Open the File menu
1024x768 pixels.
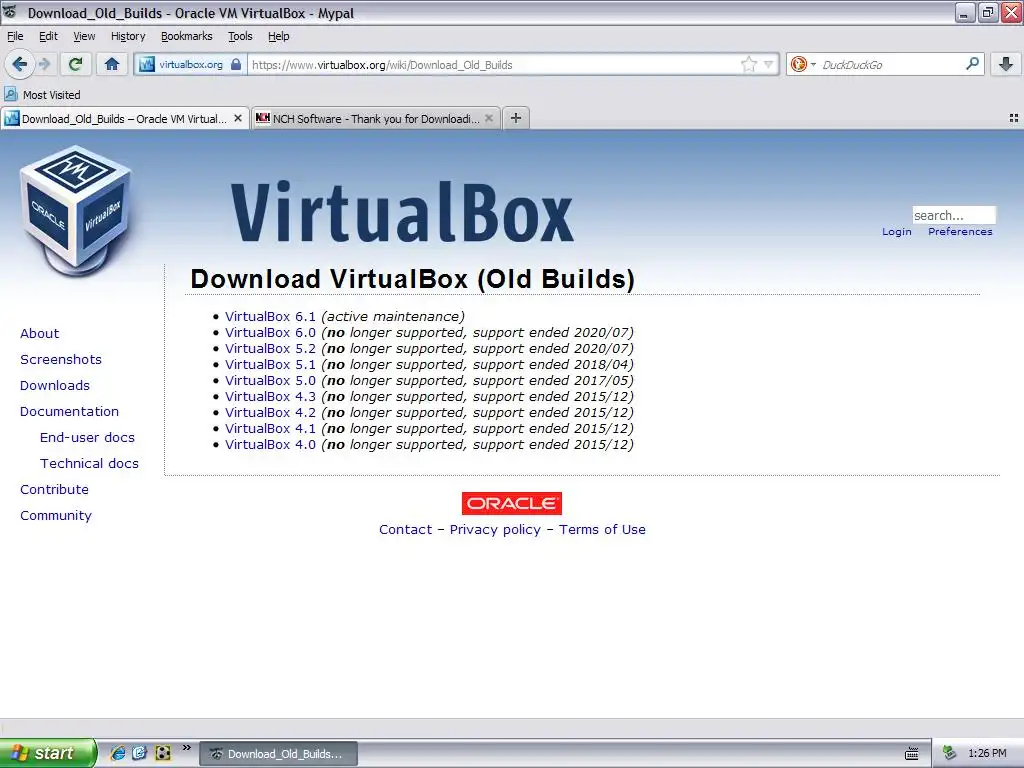[15, 36]
